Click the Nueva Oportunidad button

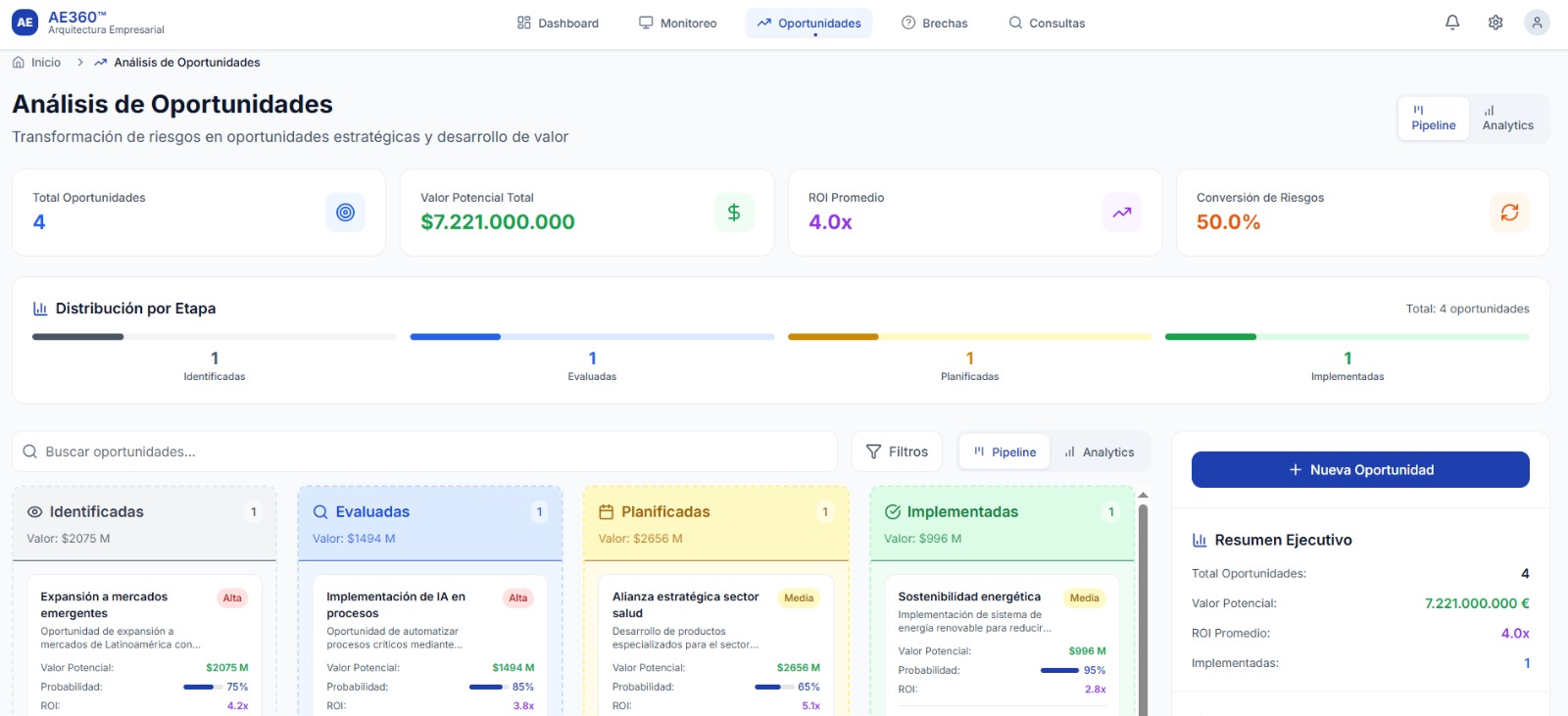[x=1359, y=470]
